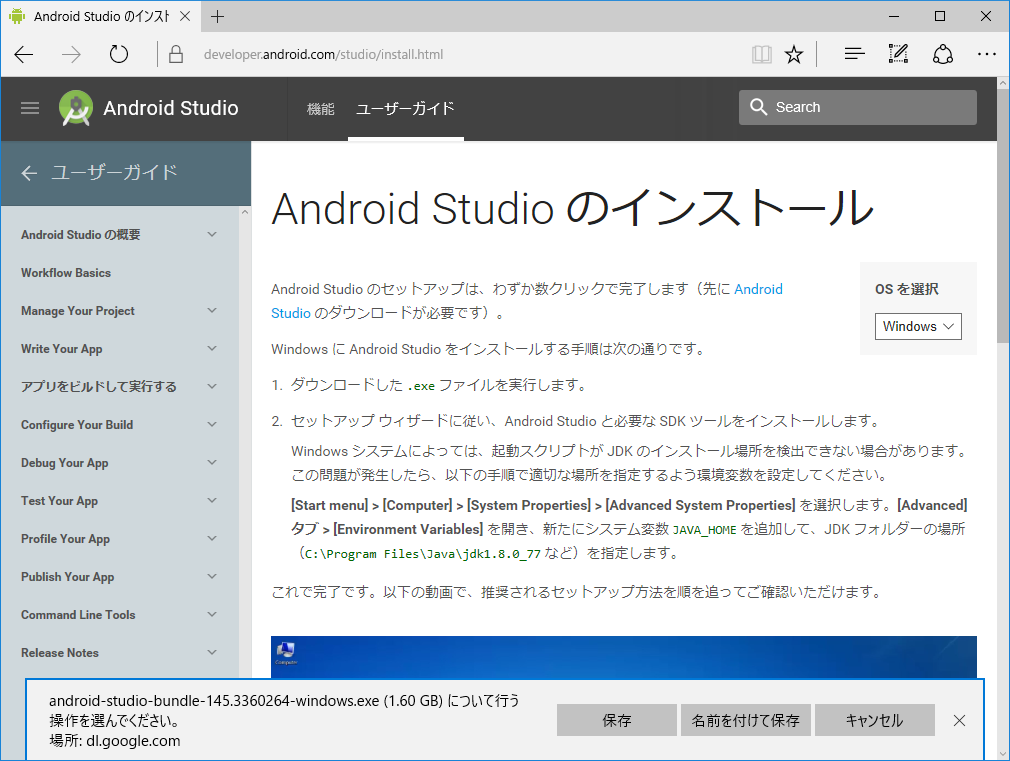This screenshot has width=1010, height=761.
Task: Click the page vertical scrollbar thumb
Action: tap(1003, 215)
